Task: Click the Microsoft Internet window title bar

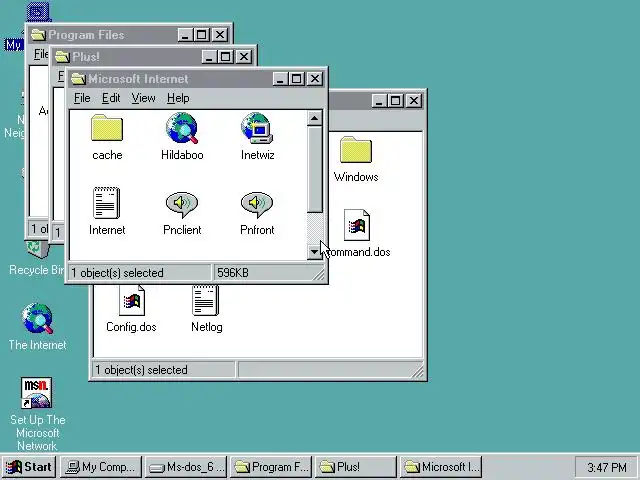Action: [x=196, y=79]
